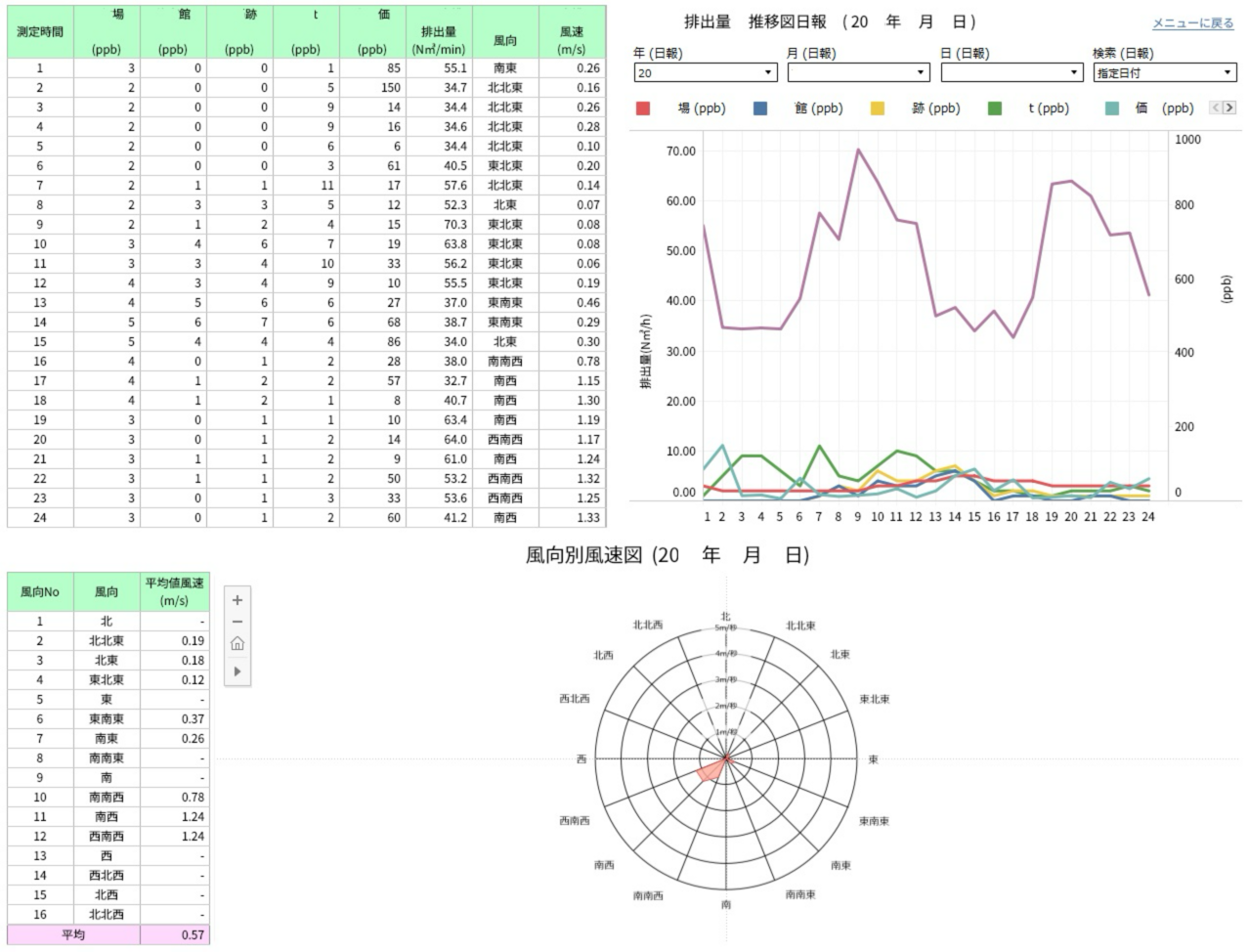Reset wind rose view with home icon
Image resolution: width=1249 pixels, height=952 pixels.
237,644
